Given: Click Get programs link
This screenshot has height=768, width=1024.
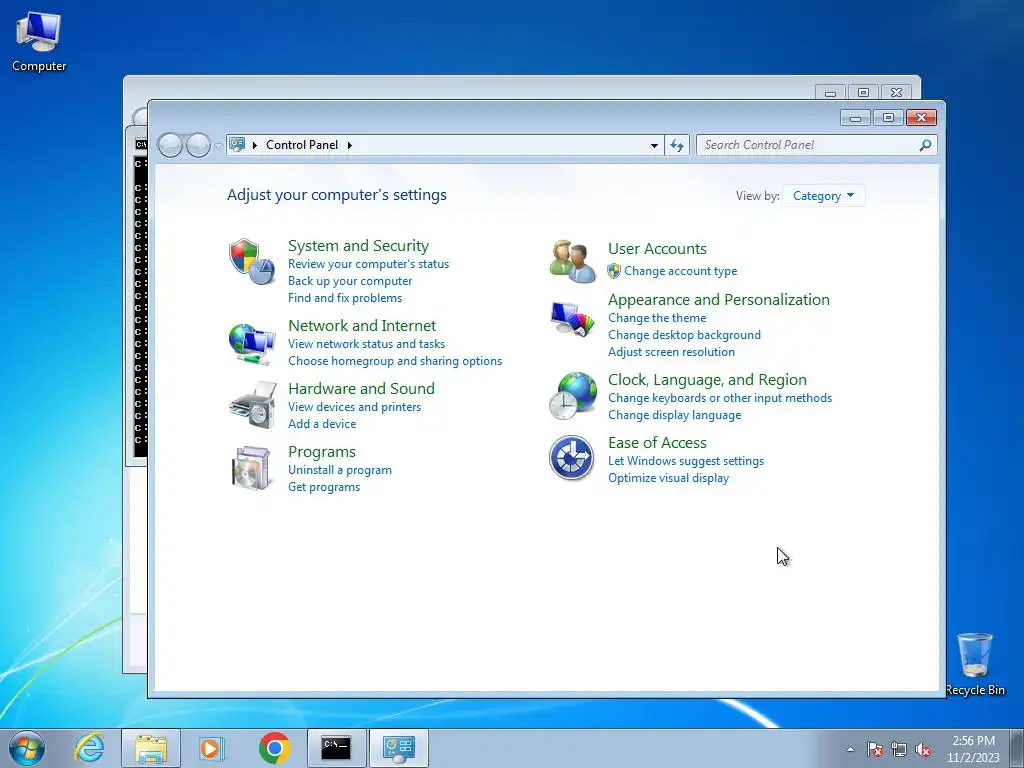Looking at the screenshot, I should 324,487.
